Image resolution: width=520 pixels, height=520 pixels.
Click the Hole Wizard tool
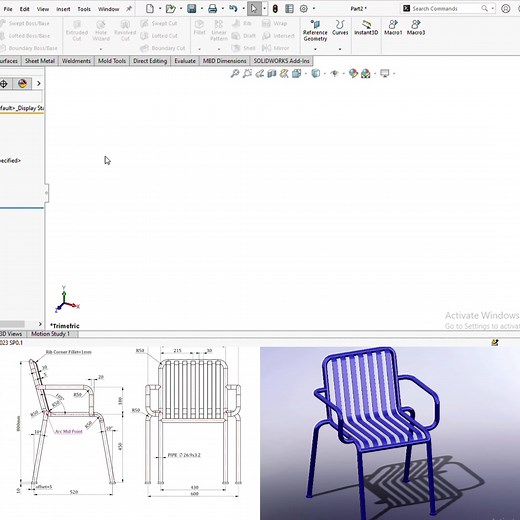coord(101,31)
